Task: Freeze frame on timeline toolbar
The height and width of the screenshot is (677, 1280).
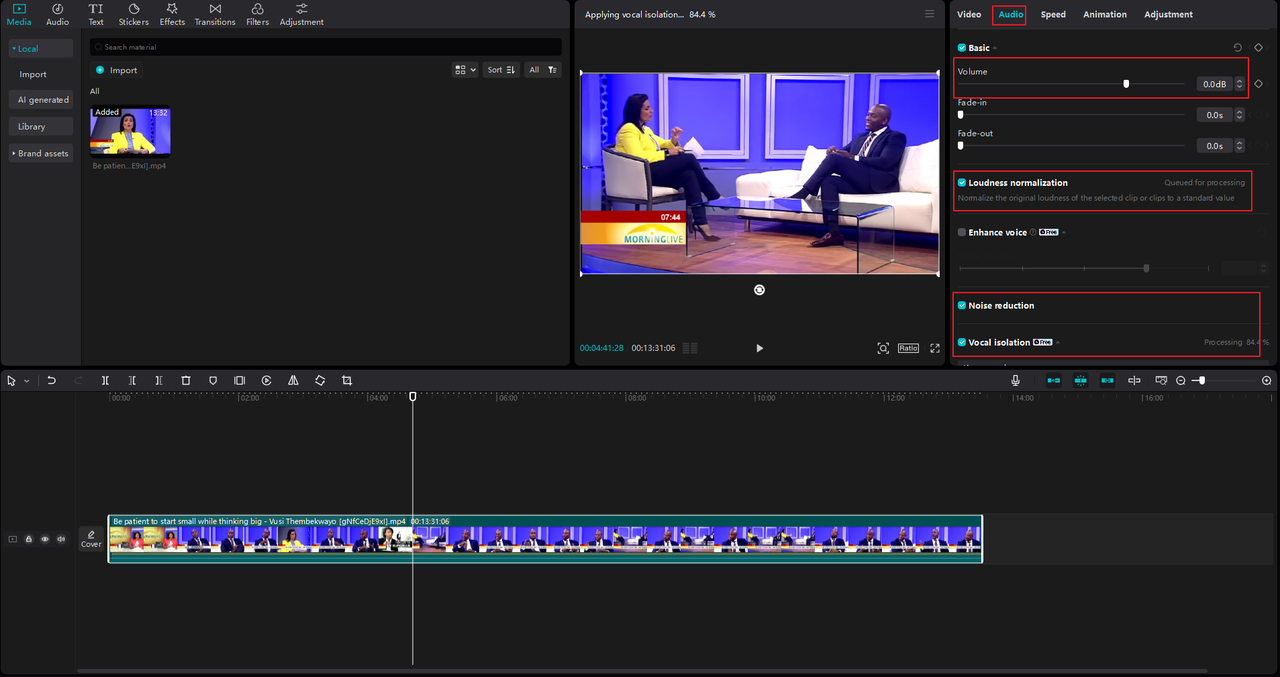Action: (x=239, y=380)
